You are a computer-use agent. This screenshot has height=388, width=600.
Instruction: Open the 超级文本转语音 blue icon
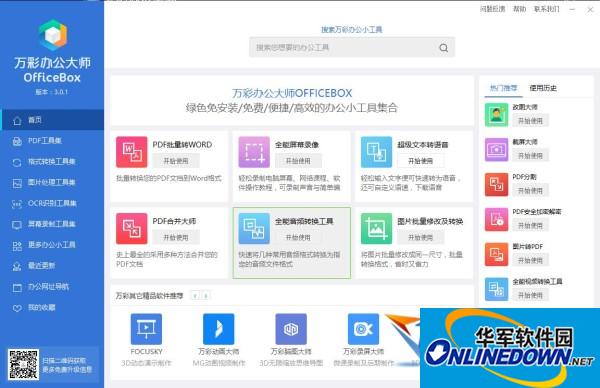(x=377, y=152)
